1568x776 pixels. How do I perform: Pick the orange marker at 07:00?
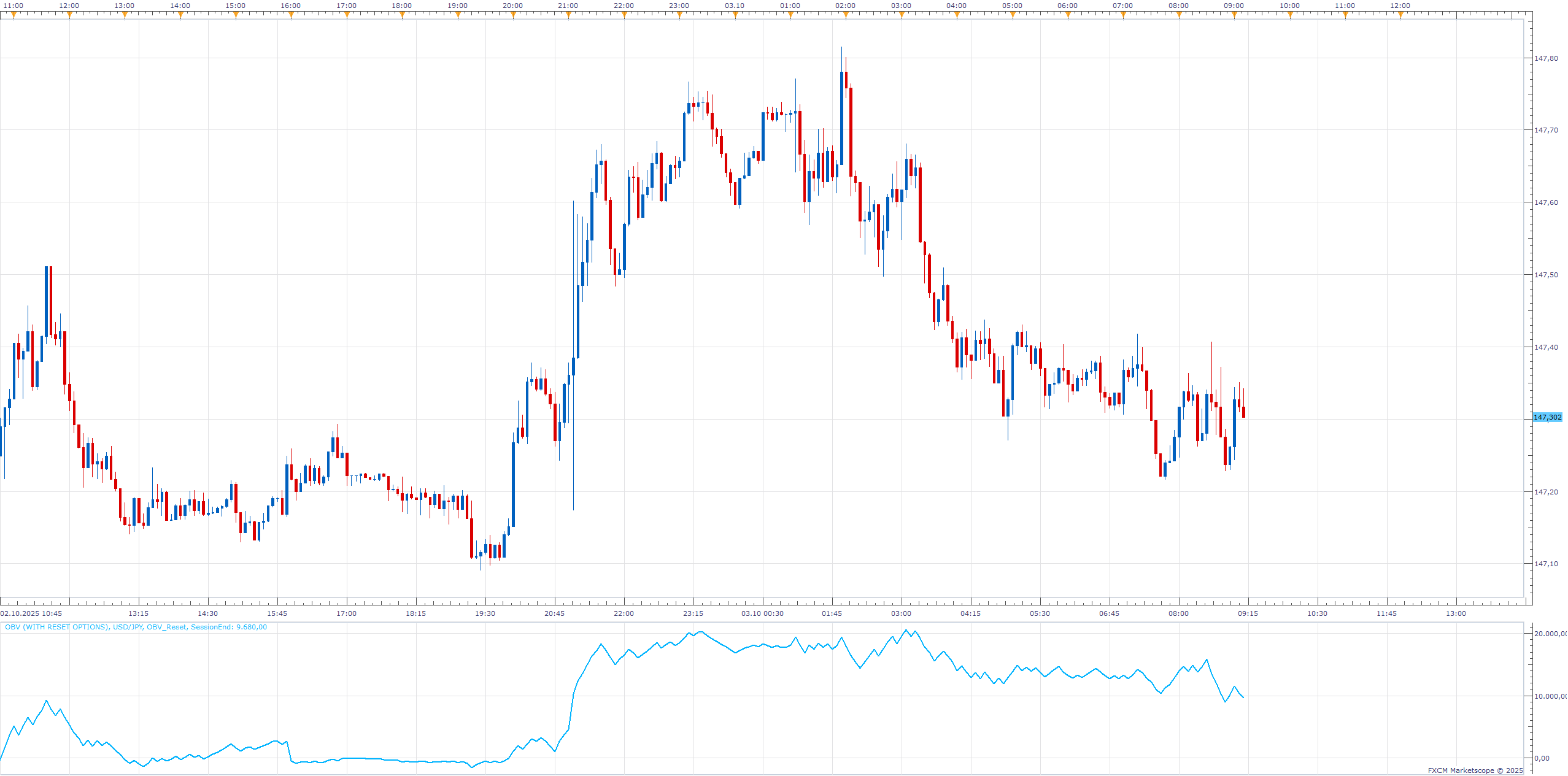point(1123,15)
